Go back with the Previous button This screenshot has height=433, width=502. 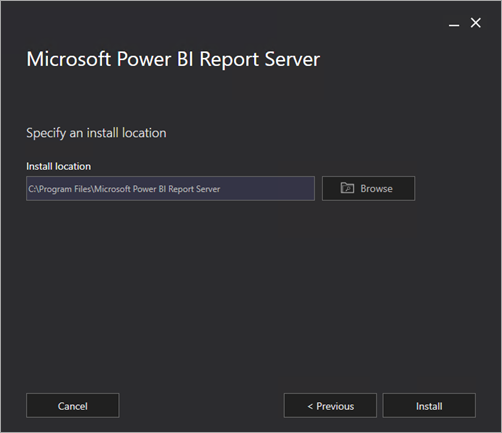tap(330, 406)
